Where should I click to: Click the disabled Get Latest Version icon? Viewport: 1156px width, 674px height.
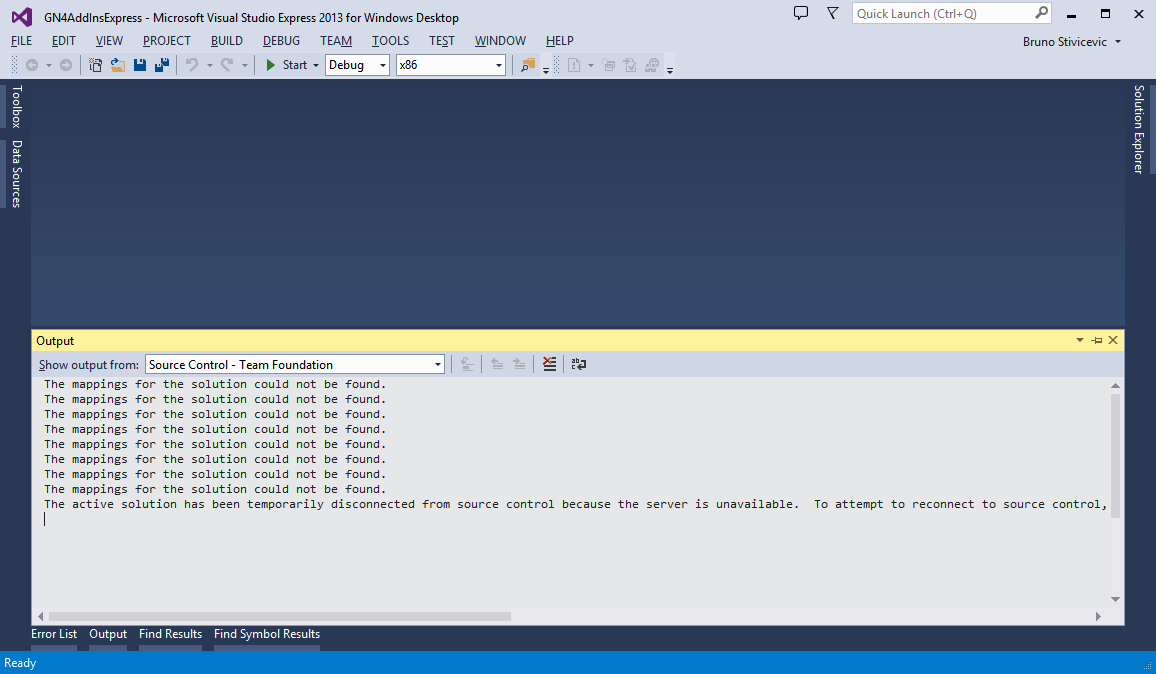652,65
